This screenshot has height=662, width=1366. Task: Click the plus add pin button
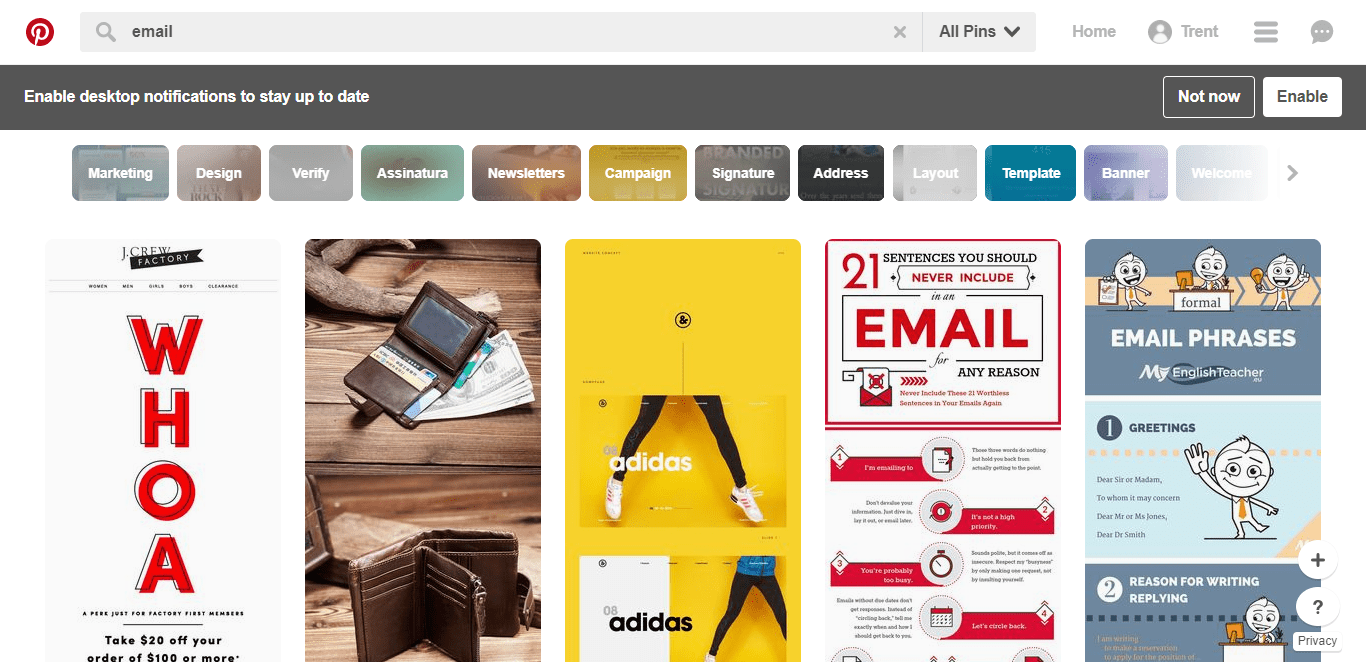click(x=1318, y=560)
